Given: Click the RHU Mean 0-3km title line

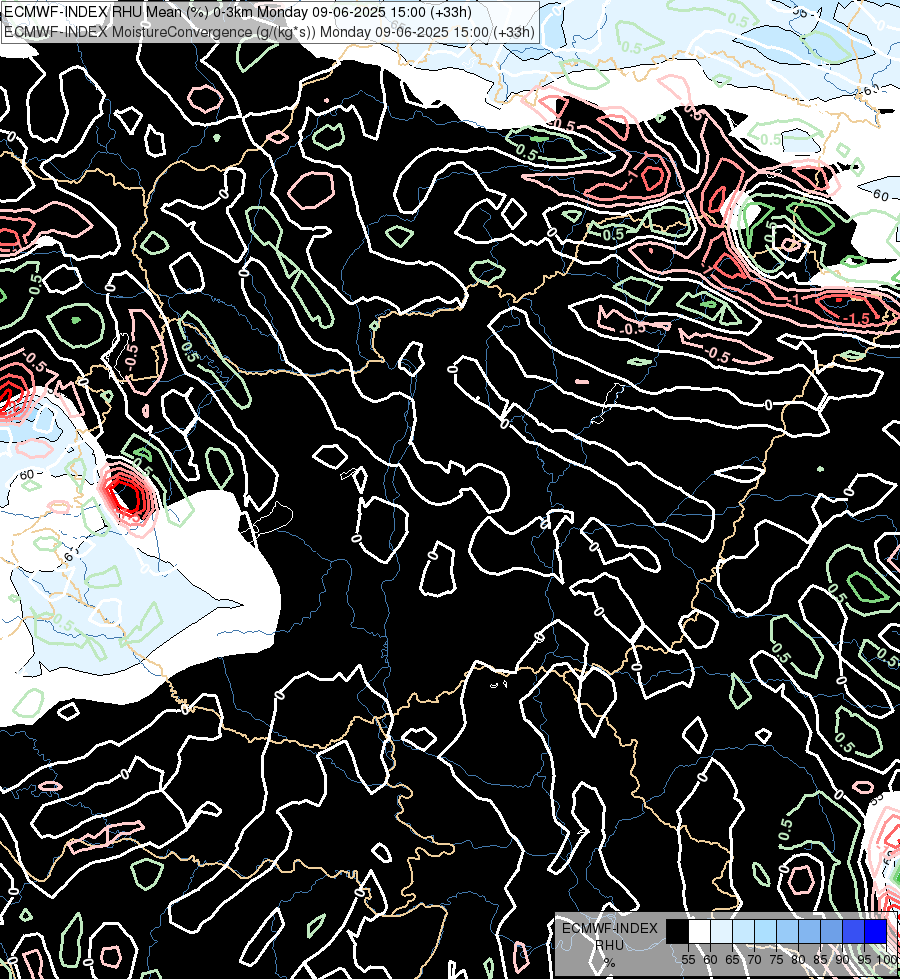Looking at the screenshot, I should [x=238, y=12].
